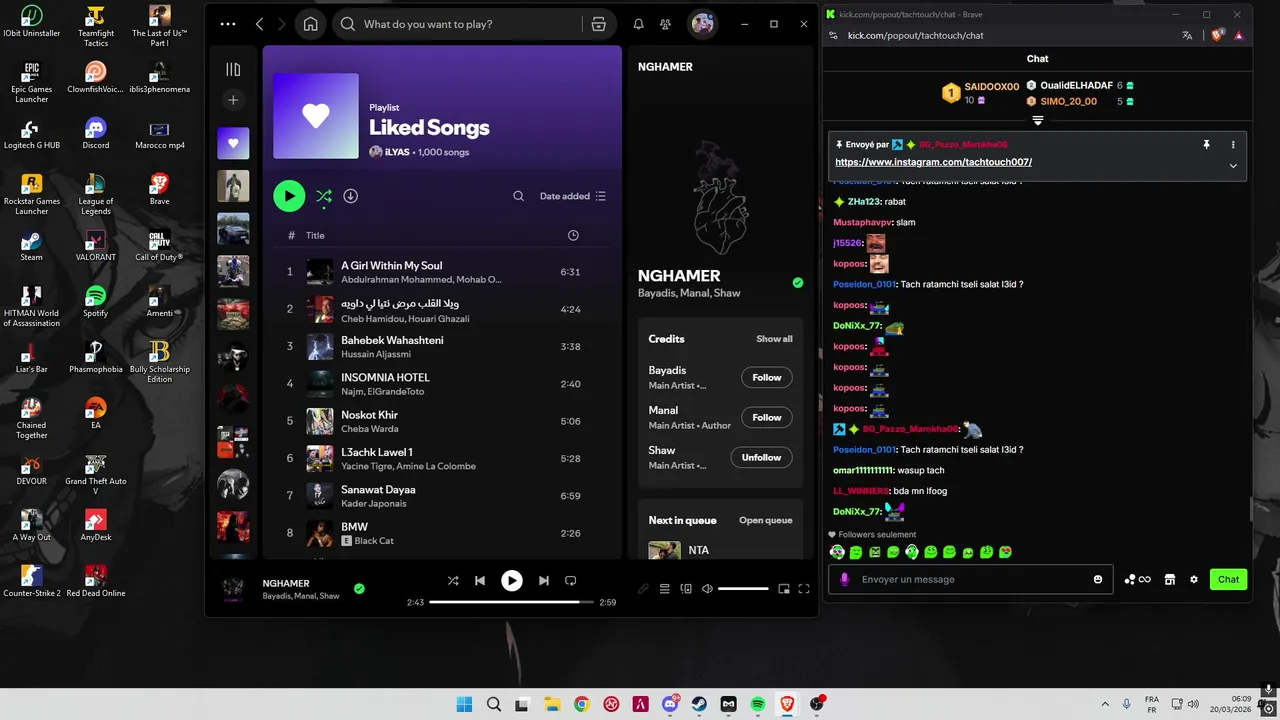The image size is (1280, 720).
Task: Open the emoji picker in chat input
Action: (1098, 579)
